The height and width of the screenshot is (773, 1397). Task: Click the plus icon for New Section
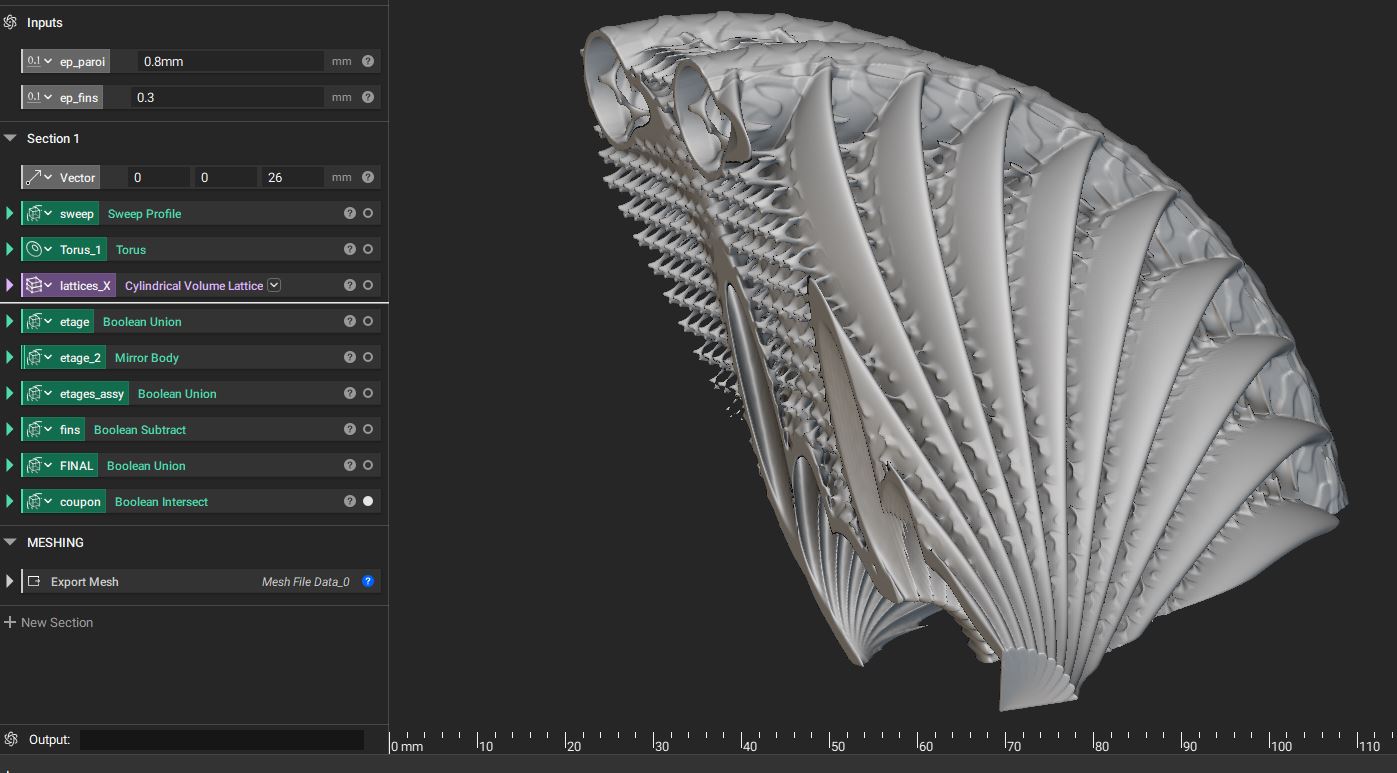point(10,622)
